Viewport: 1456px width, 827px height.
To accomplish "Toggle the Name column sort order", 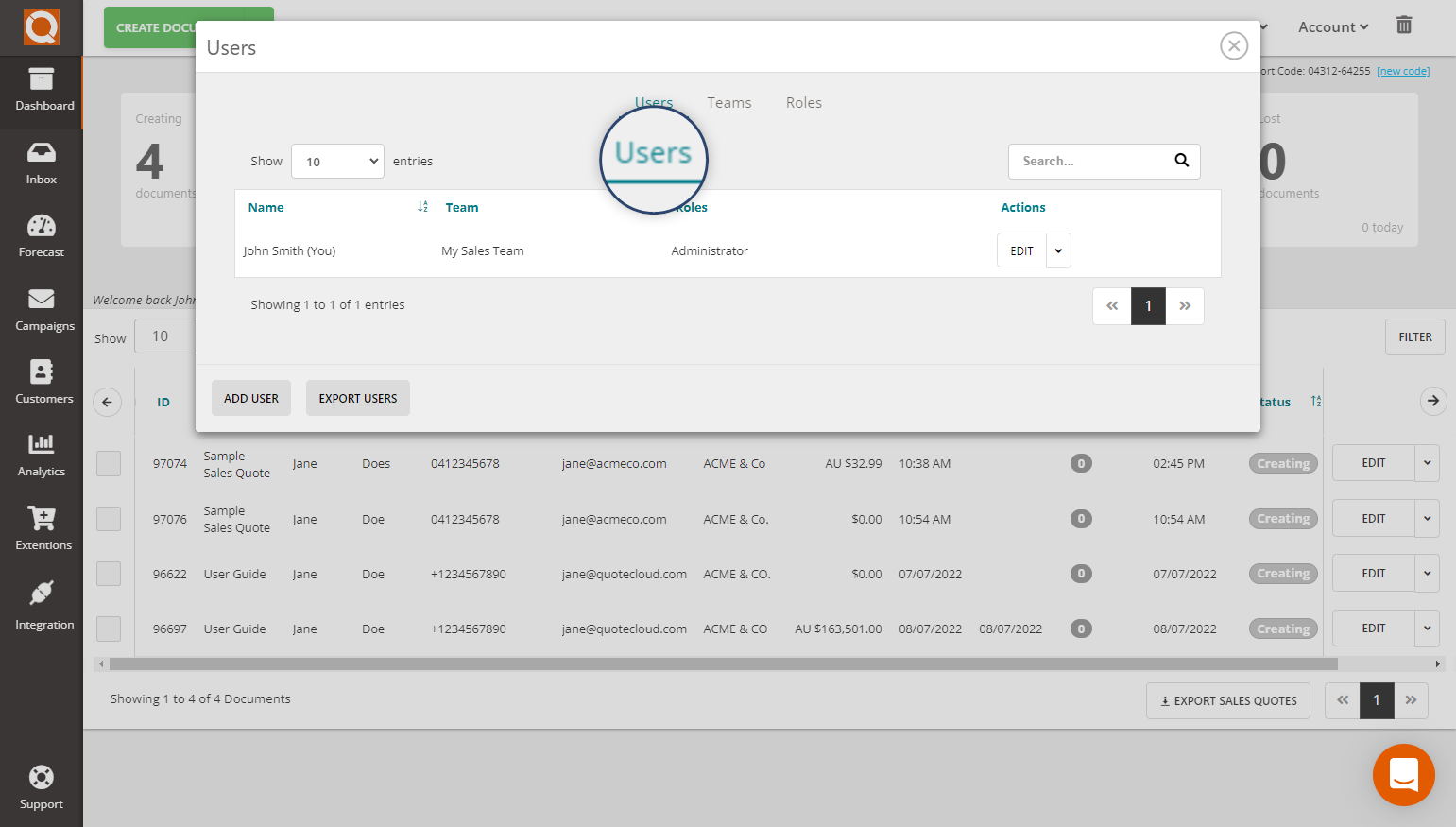I will tap(422, 206).
